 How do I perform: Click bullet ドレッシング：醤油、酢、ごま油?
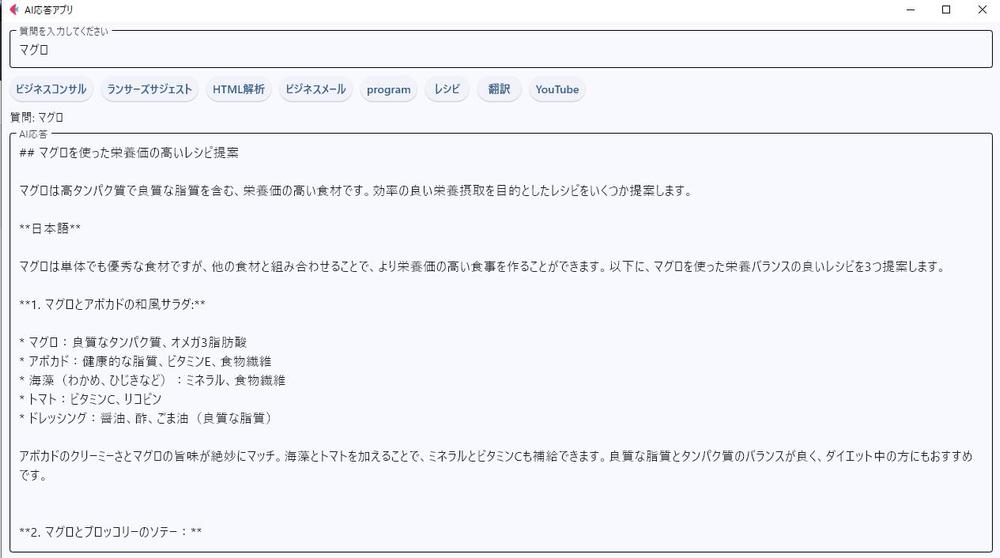(x=147, y=418)
